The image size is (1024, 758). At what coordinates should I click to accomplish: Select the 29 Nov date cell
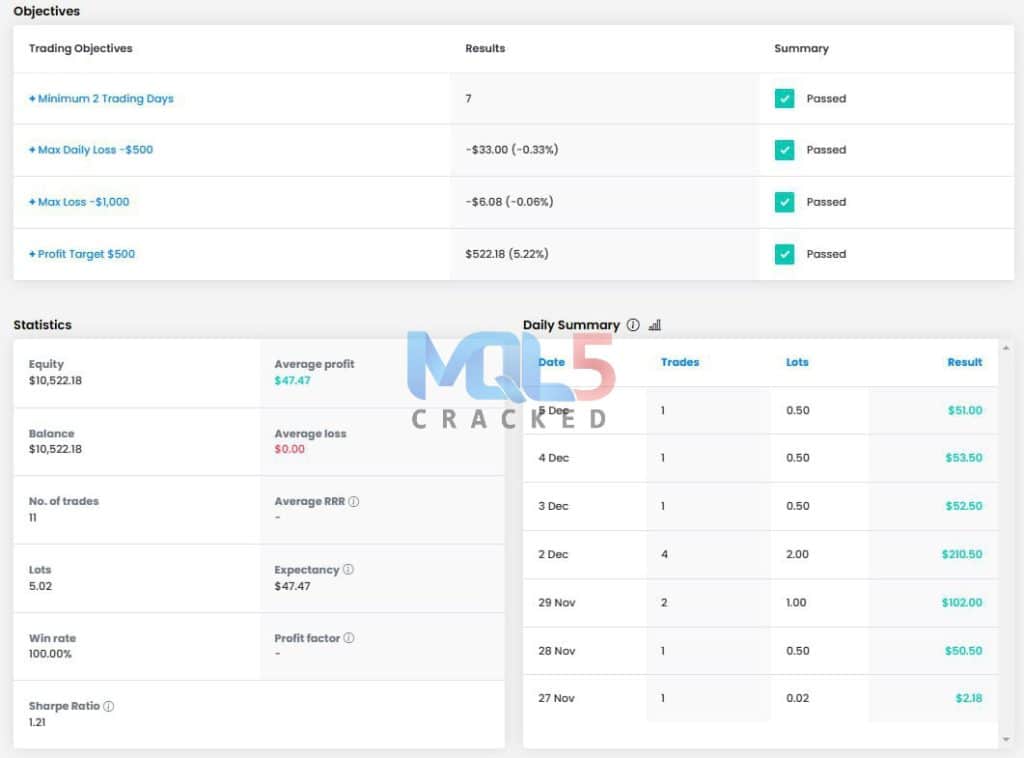(x=556, y=603)
